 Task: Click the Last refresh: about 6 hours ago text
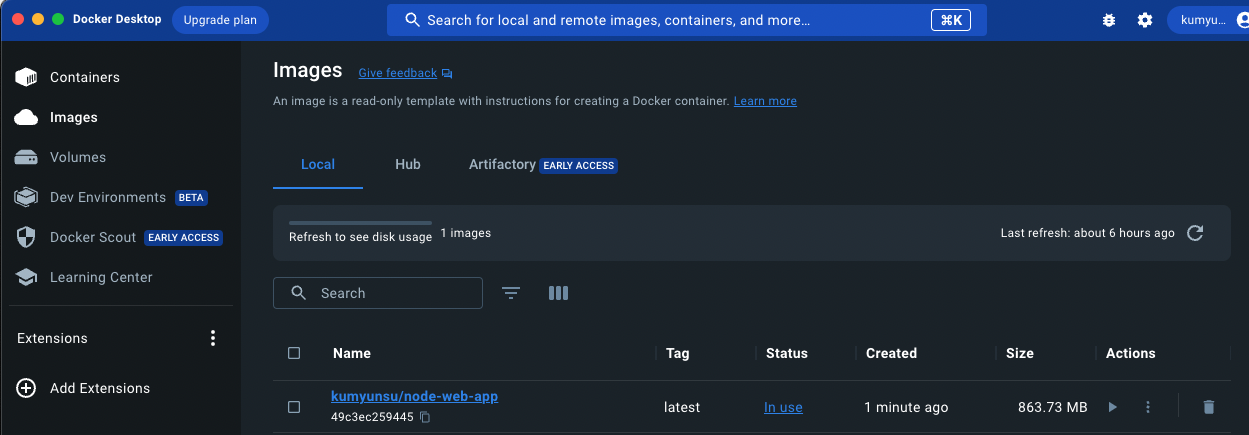(1088, 233)
